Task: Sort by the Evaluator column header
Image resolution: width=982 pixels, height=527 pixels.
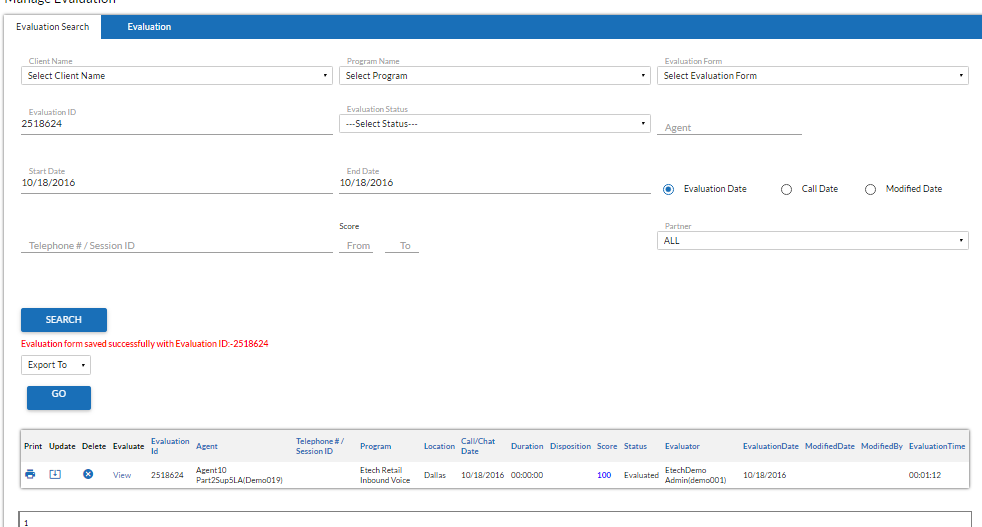Action: (x=682, y=446)
